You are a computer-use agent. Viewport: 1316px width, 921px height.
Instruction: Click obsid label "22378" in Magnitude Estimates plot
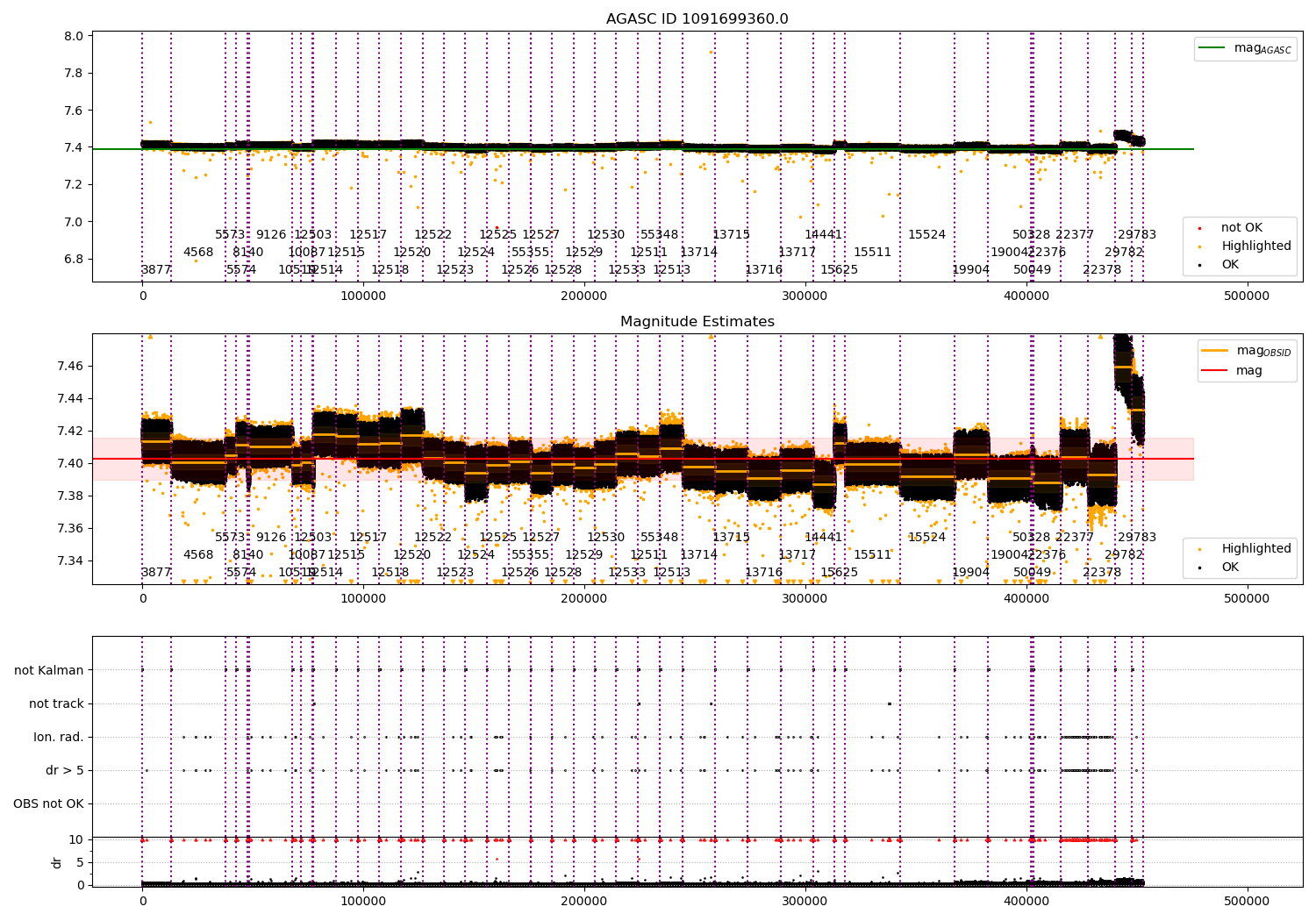click(x=1102, y=573)
